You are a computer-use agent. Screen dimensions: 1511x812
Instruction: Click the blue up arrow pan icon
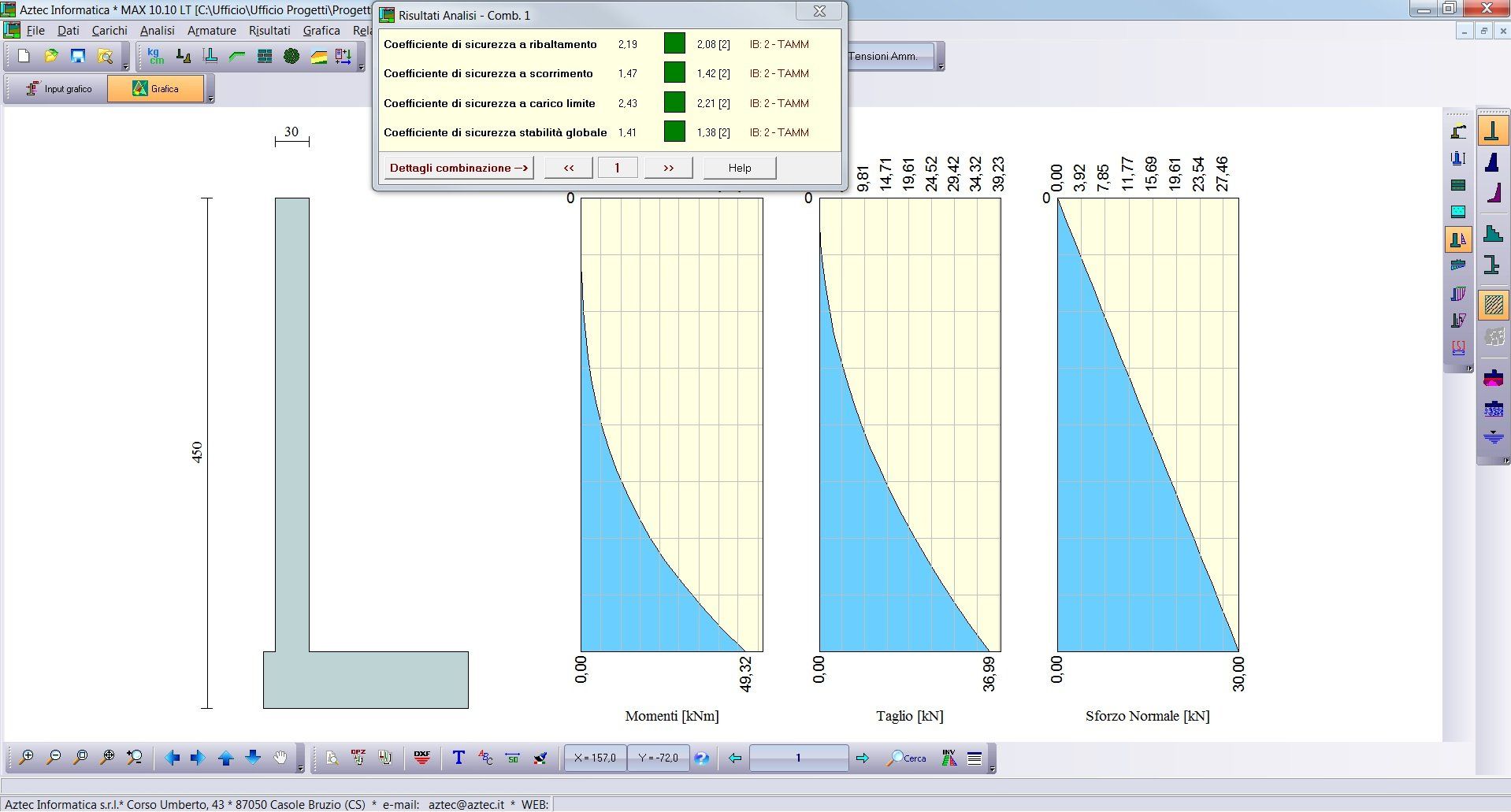point(225,758)
